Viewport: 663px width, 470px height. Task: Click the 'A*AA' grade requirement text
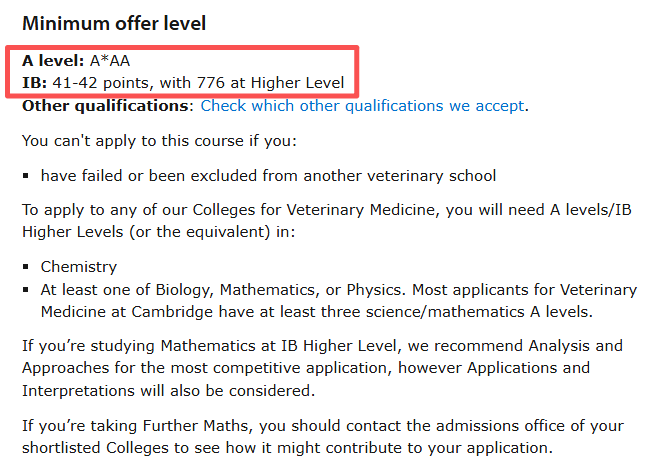tap(110, 61)
